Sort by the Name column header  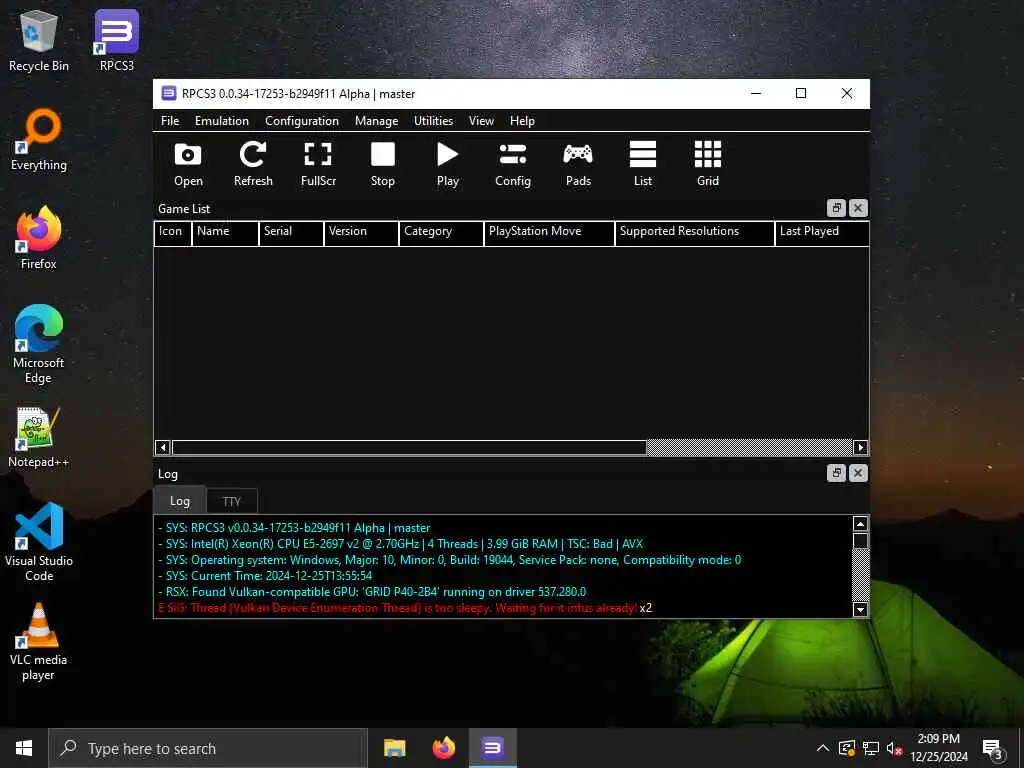point(225,233)
